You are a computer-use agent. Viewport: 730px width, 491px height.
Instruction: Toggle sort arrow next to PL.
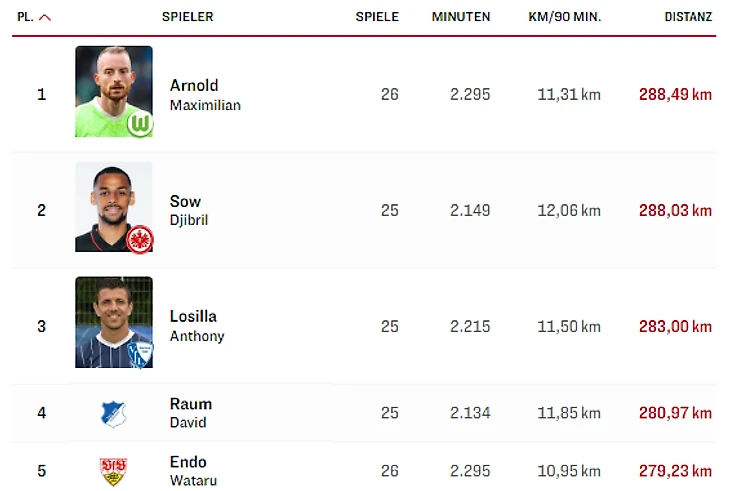pyautogui.click(x=46, y=17)
